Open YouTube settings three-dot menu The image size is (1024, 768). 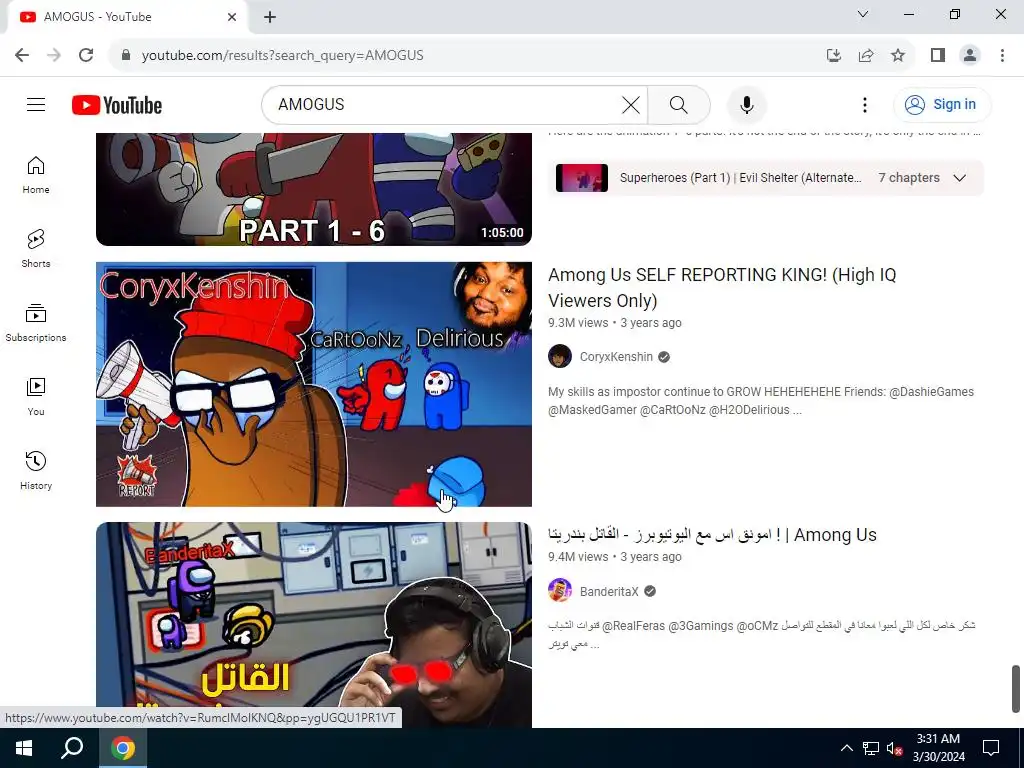[x=865, y=104]
